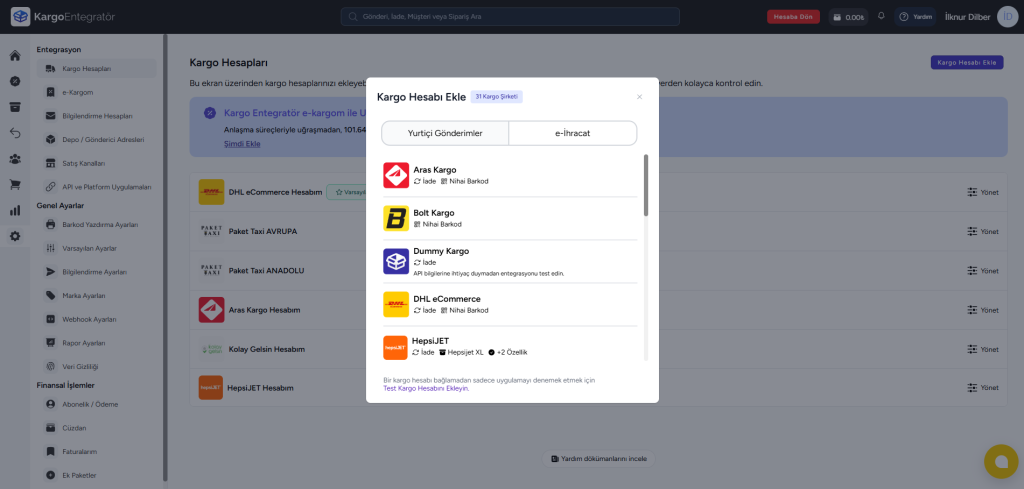Open the chat bubble widget

[1001, 461]
